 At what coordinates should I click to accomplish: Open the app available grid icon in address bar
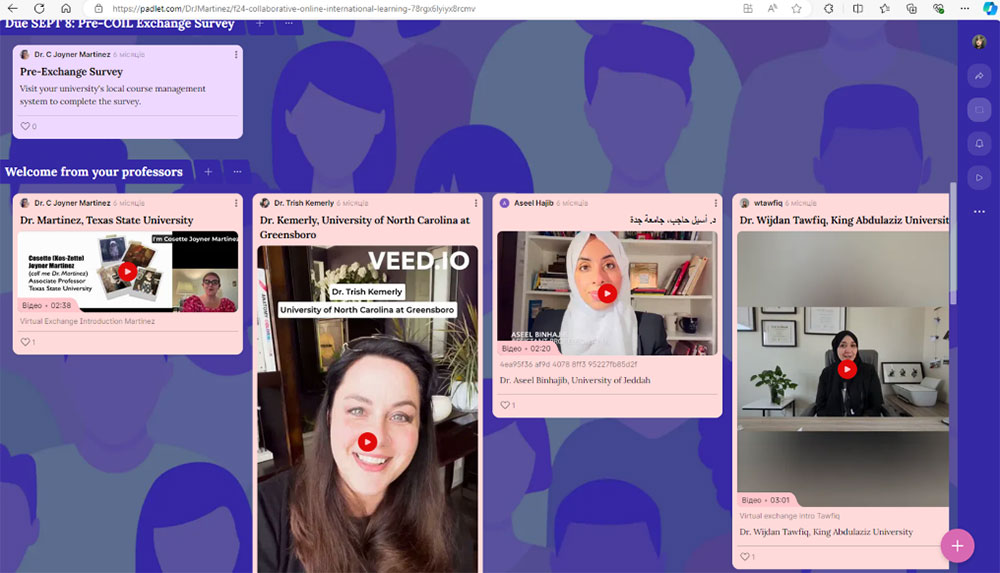click(x=747, y=8)
